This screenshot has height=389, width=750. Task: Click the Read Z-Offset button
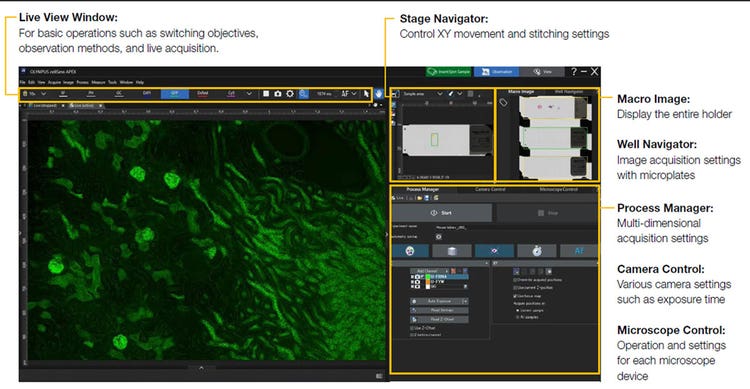pyautogui.click(x=440, y=319)
